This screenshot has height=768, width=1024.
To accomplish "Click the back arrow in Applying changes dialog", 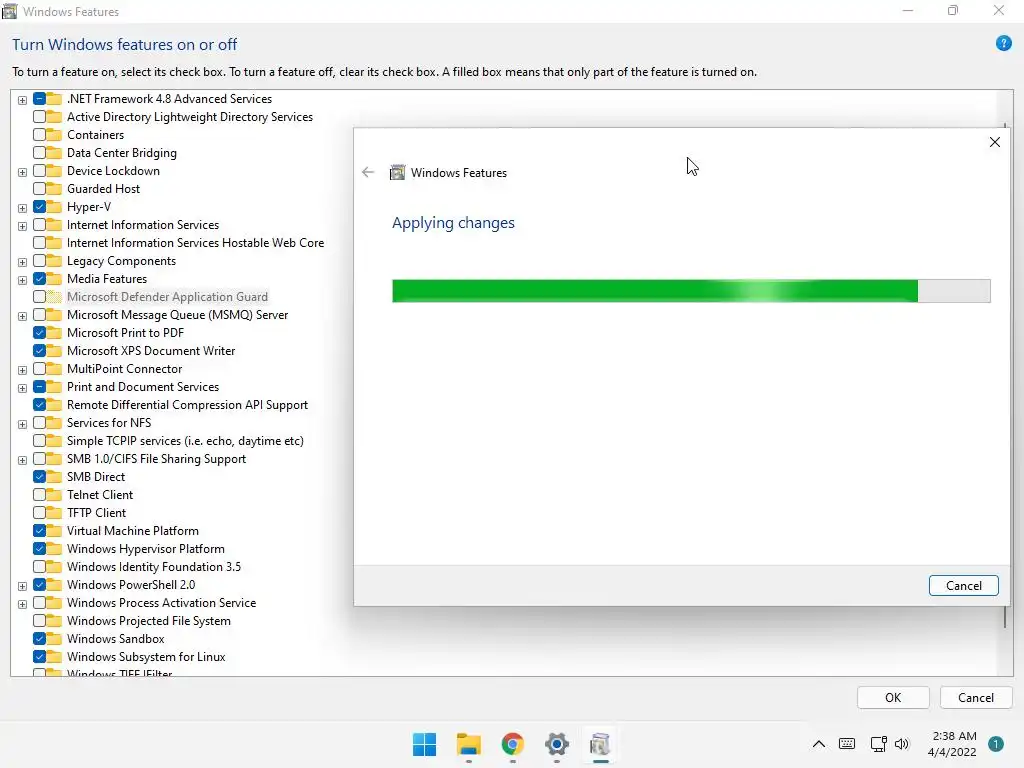I will pyautogui.click(x=368, y=172).
